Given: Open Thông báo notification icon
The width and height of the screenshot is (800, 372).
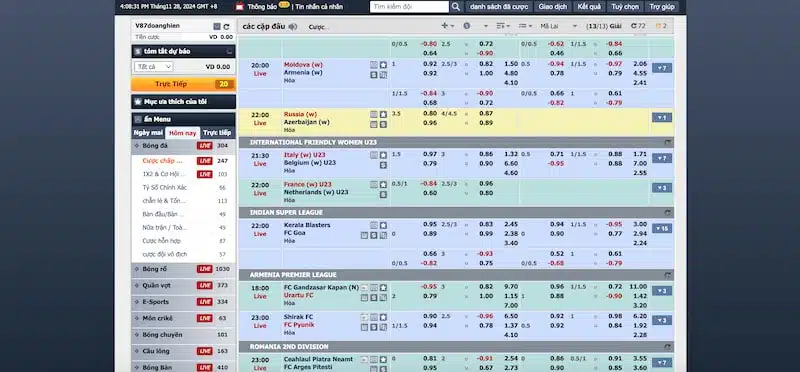Looking at the screenshot, I should point(240,7).
